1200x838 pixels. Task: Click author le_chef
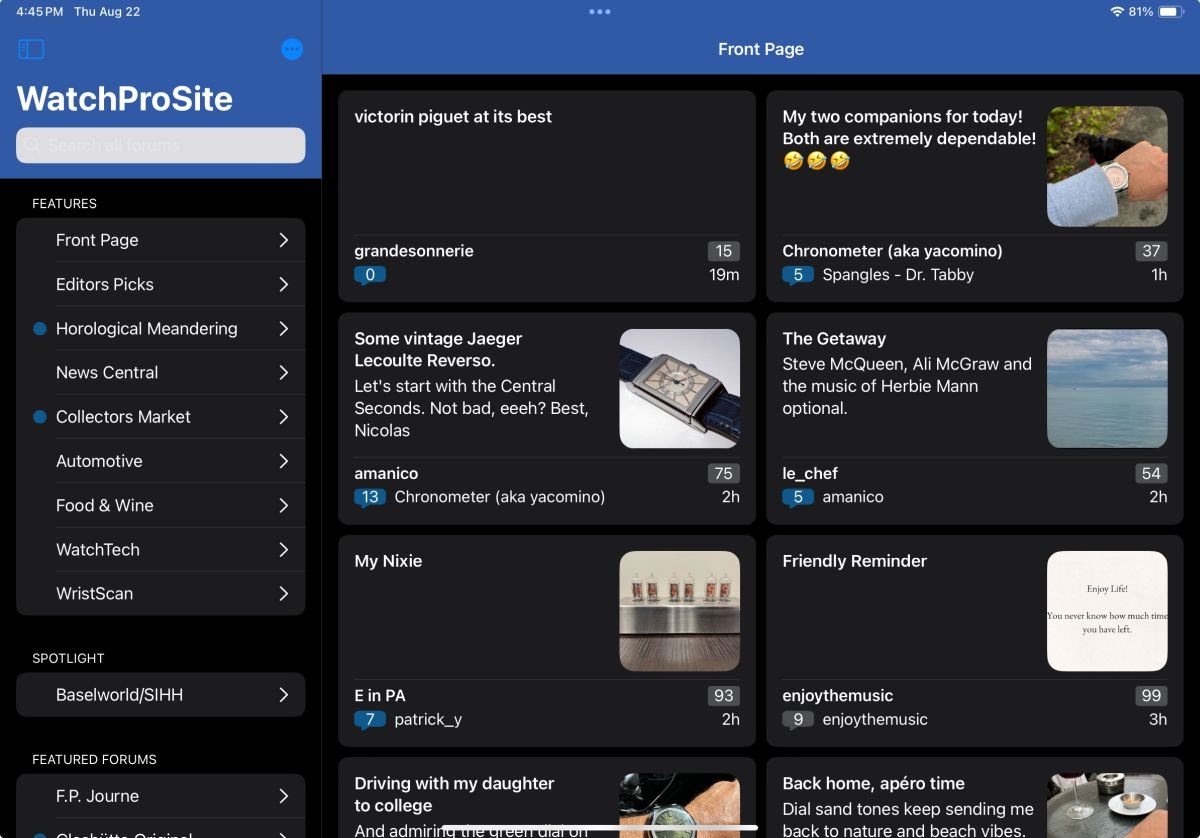[810, 473]
